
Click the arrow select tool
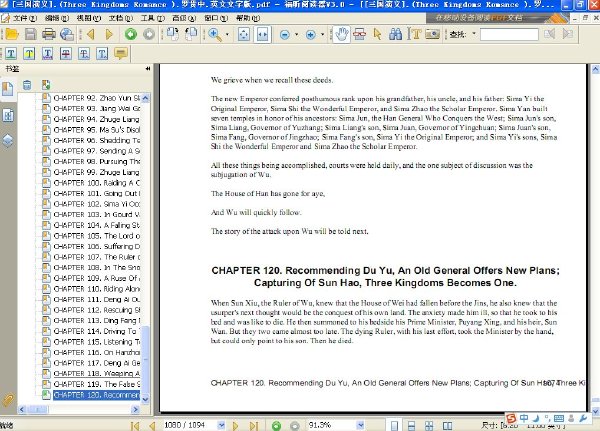click(377, 34)
